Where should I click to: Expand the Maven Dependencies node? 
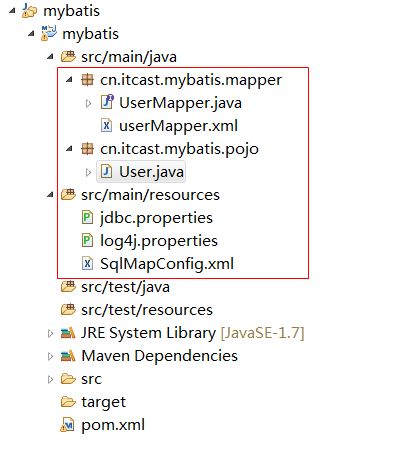click(x=50, y=356)
